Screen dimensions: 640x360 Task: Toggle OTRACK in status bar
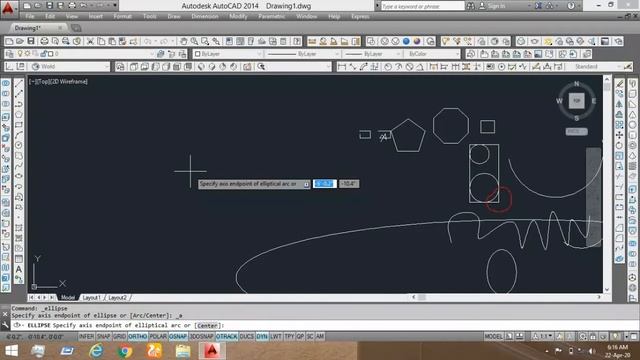pyautogui.click(x=227, y=336)
